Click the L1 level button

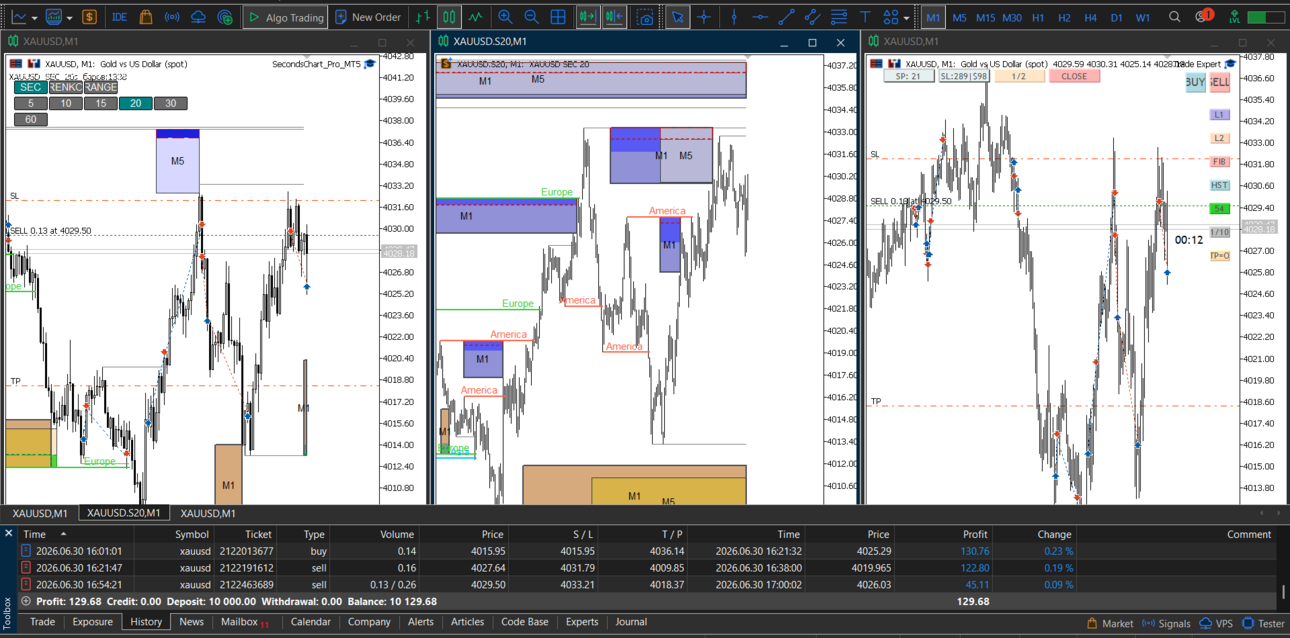coord(1219,115)
